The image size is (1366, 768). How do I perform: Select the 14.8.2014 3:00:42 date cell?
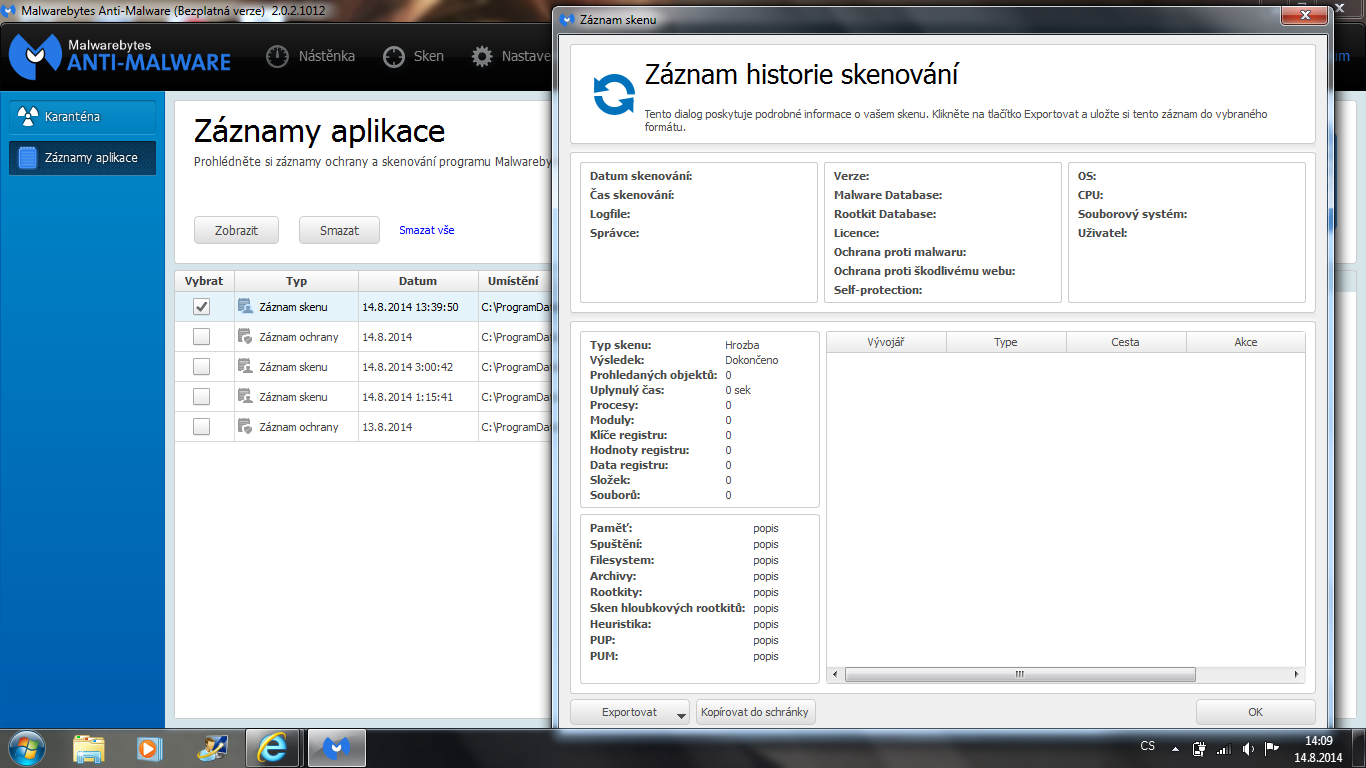(x=418, y=367)
